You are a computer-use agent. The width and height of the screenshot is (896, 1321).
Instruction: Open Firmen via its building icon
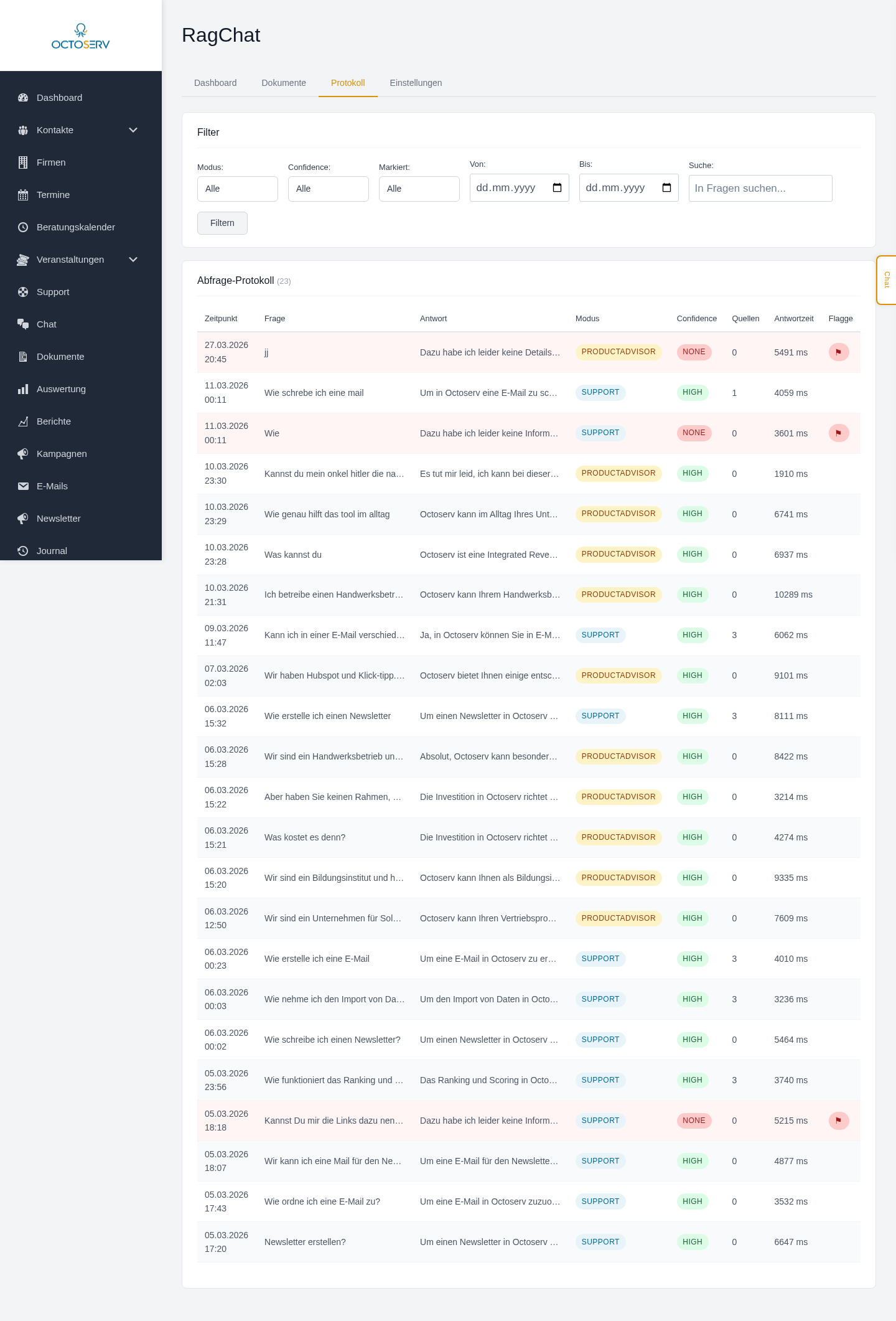point(23,162)
